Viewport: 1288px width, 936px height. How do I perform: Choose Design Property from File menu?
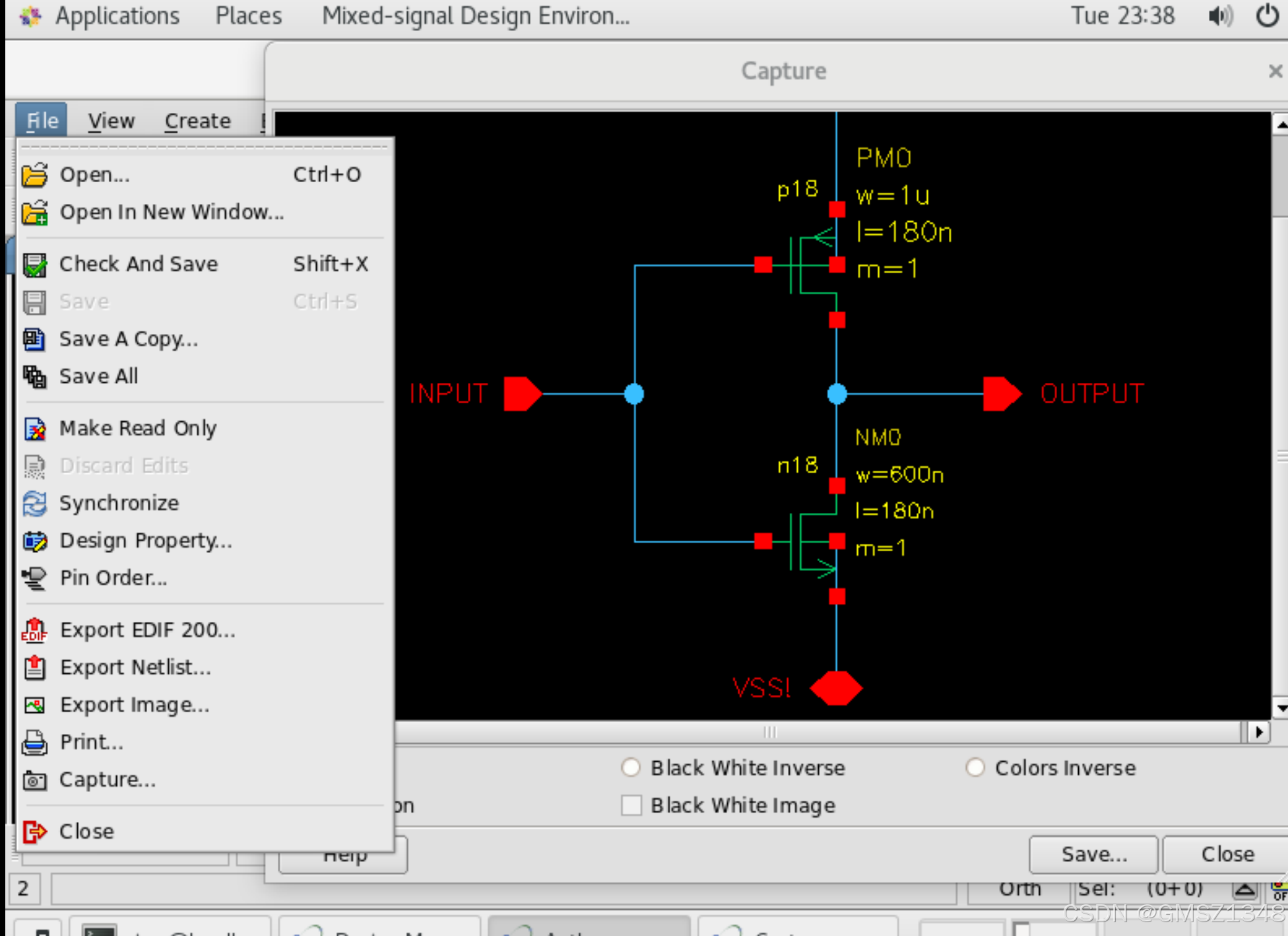145,541
